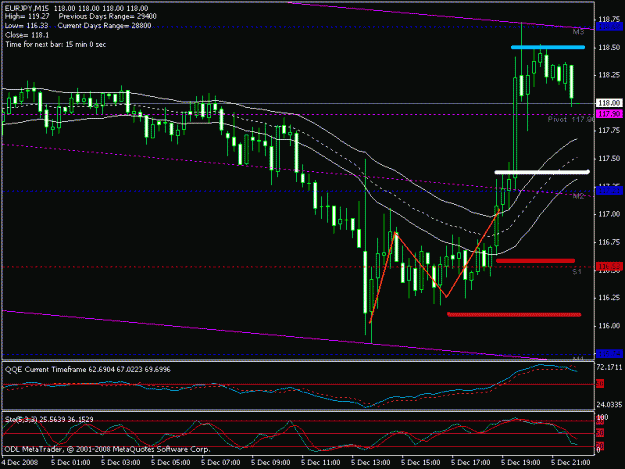Click the white 118.00 current price tag
Image resolution: width=625 pixels, height=469 pixels.
pos(609,103)
